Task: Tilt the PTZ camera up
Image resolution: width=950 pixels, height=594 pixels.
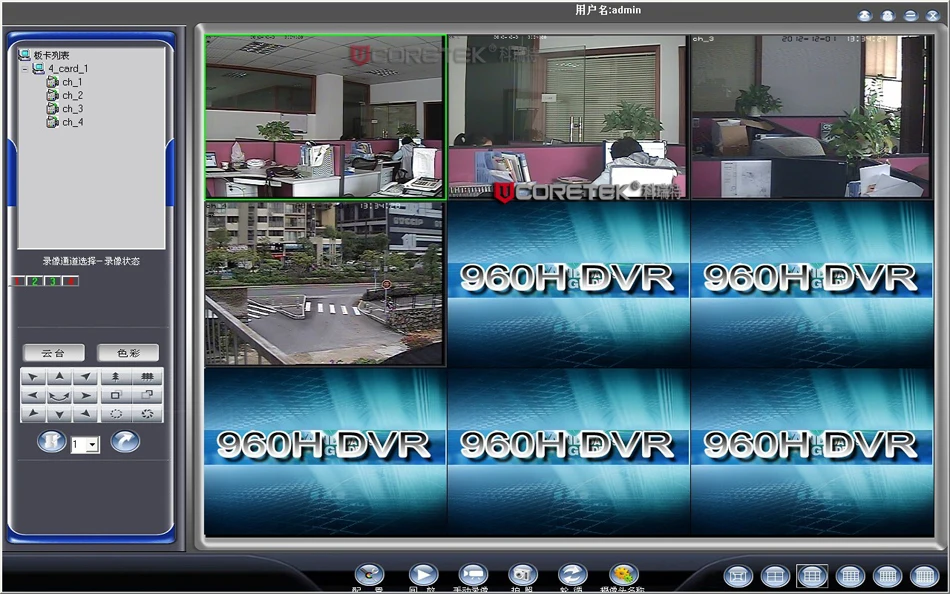Action: coord(59,377)
